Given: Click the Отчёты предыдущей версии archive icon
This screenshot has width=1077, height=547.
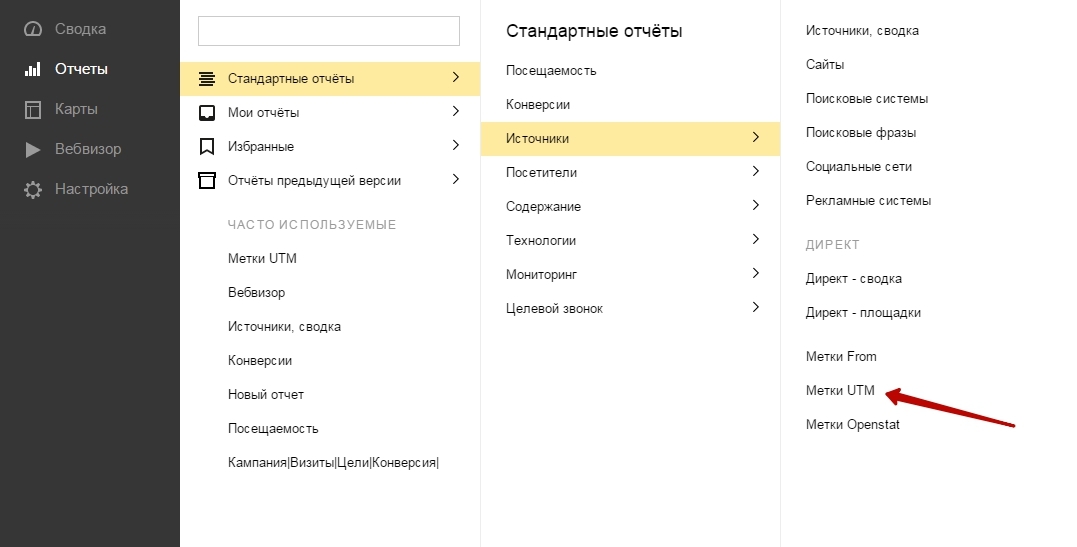Looking at the screenshot, I should [207, 180].
